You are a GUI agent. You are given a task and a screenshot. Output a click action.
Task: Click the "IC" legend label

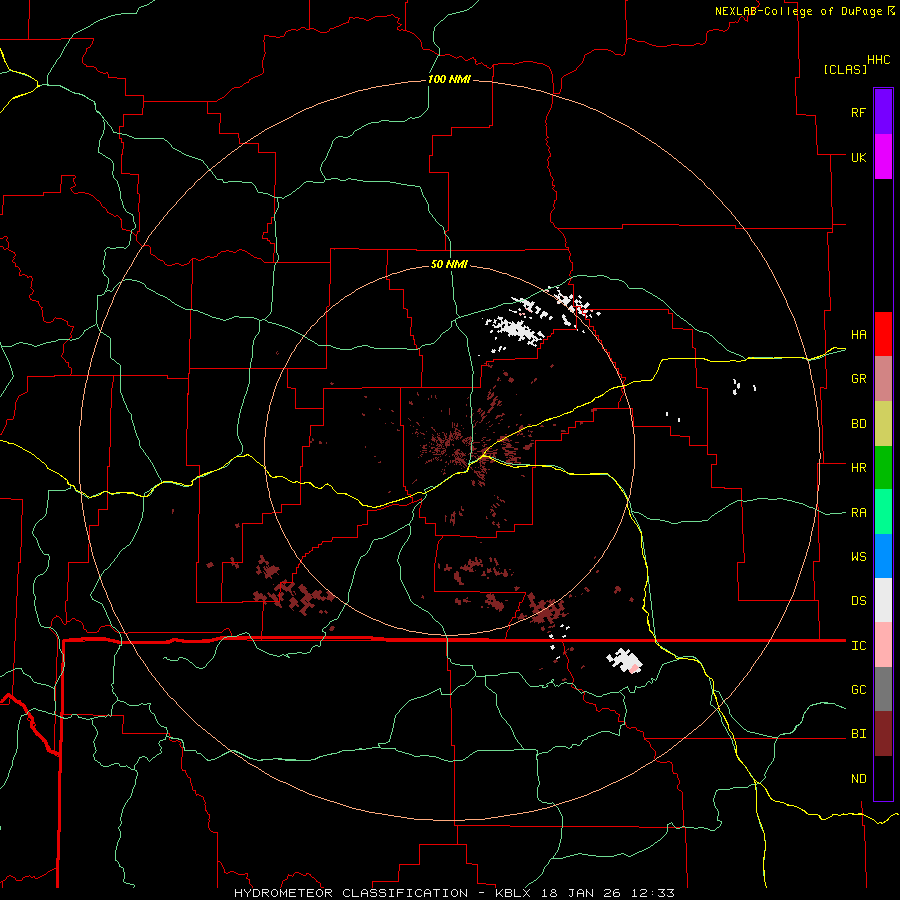[x=858, y=645]
